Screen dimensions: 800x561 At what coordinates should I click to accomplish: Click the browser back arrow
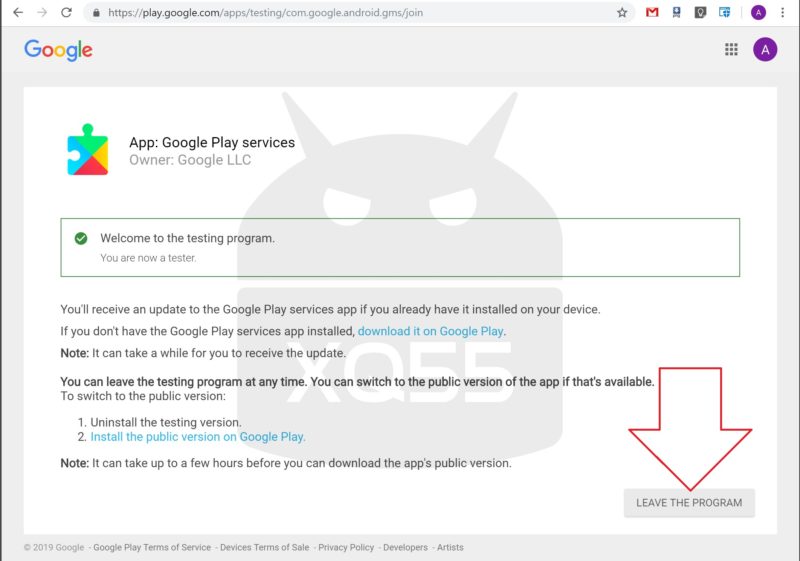(17, 13)
